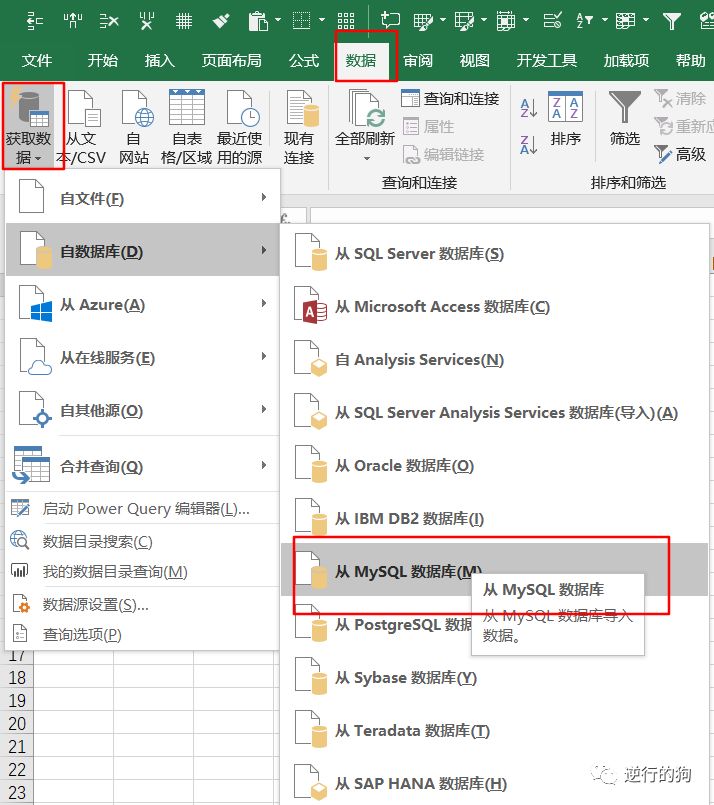Choose 从 MySQL 数据库(M)
The height and width of the screenshot is (805, 714).
(494, 570)
